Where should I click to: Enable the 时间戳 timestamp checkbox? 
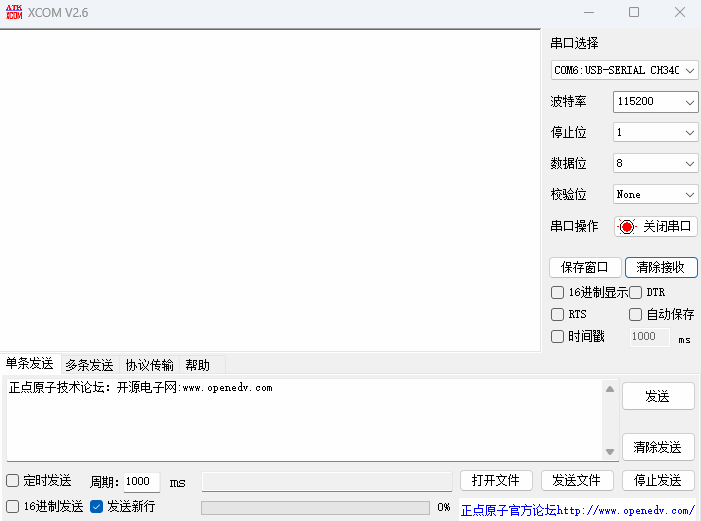[x=557, y=336]
